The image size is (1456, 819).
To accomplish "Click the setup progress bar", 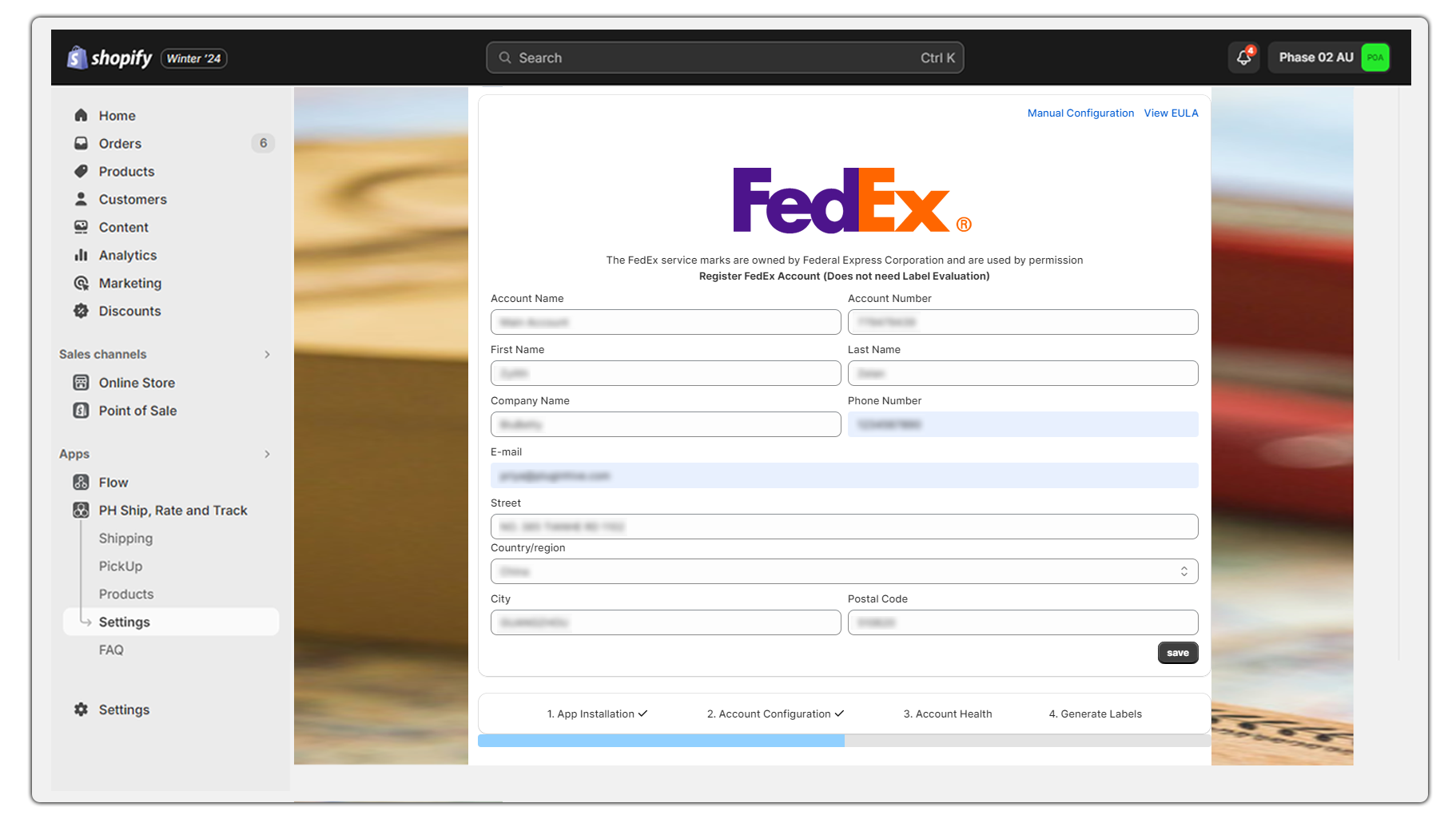I will pyautogui.click(x=844, y=741).
